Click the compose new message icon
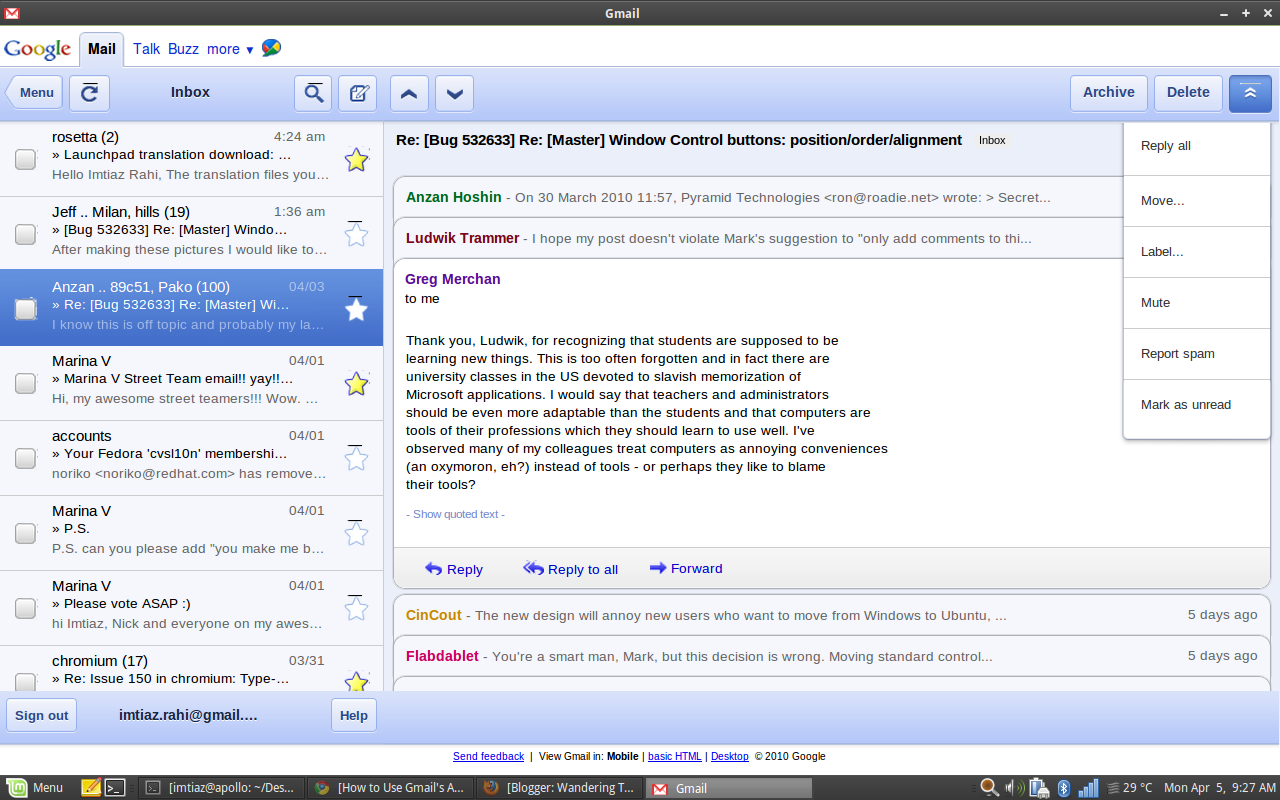Viewport: 1280px width, 800px height. [x=357, y=93]
